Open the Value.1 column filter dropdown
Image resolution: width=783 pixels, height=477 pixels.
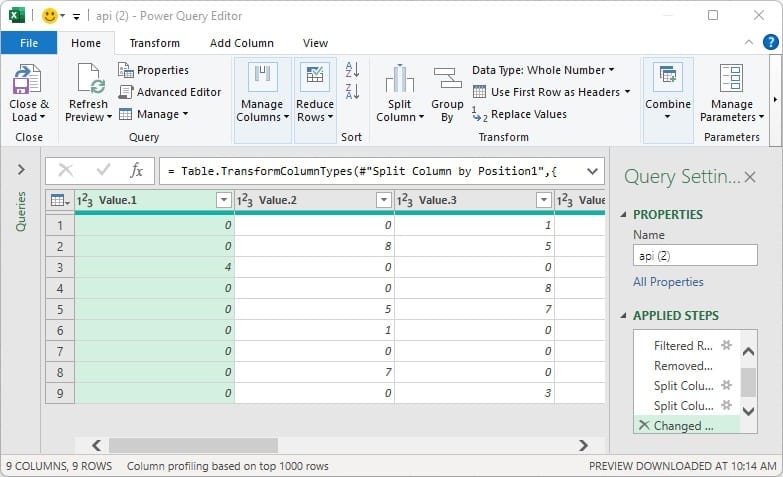[x=223, y=201]
